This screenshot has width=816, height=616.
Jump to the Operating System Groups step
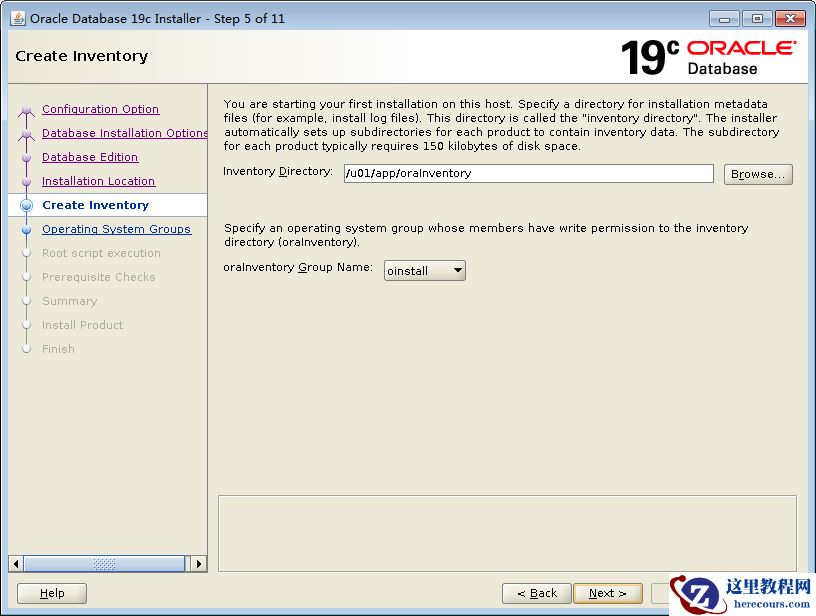(117, 229)
